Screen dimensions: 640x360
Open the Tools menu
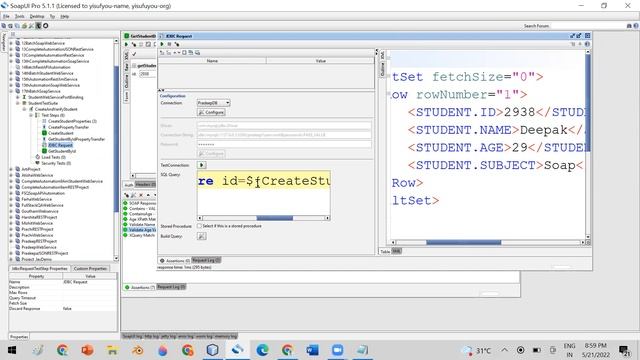click(x=20, y=16)
